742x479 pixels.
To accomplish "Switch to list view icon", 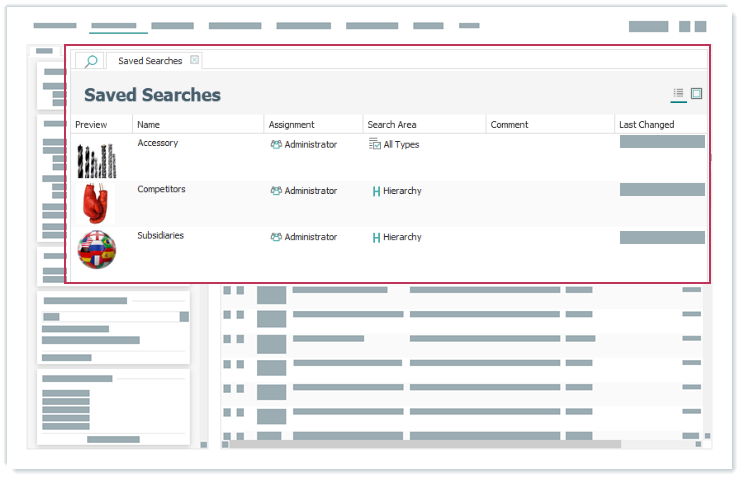I will click(x=678, y=94).
